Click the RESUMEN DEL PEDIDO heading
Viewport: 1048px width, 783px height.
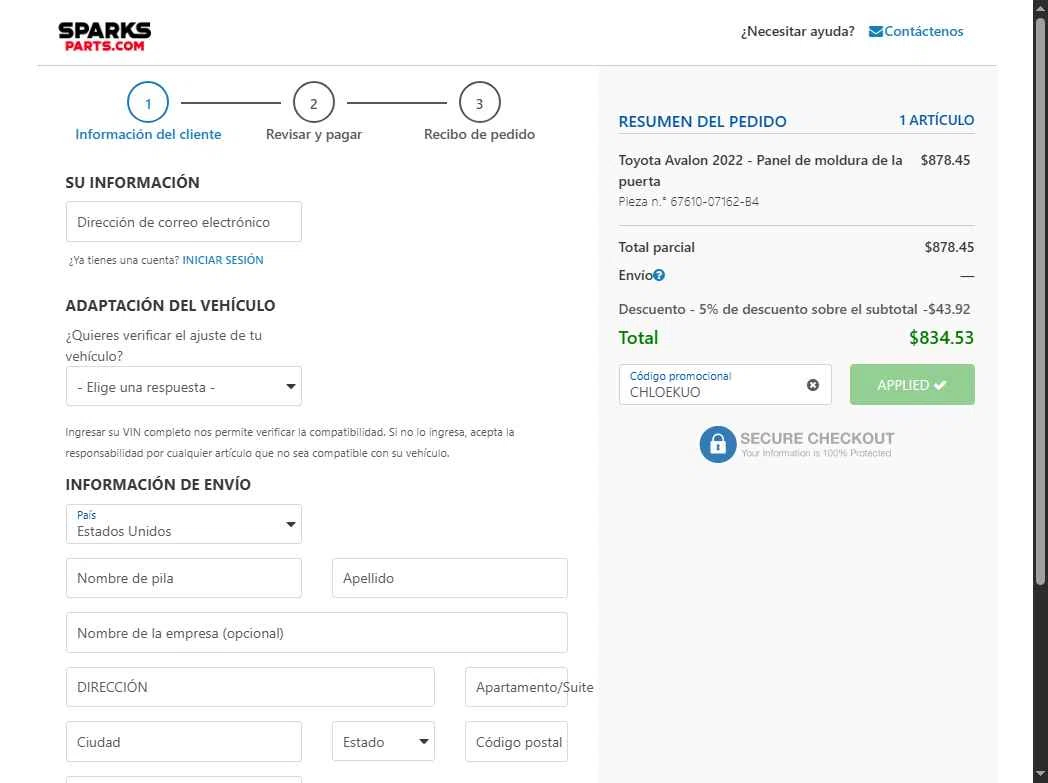[702, 122]
